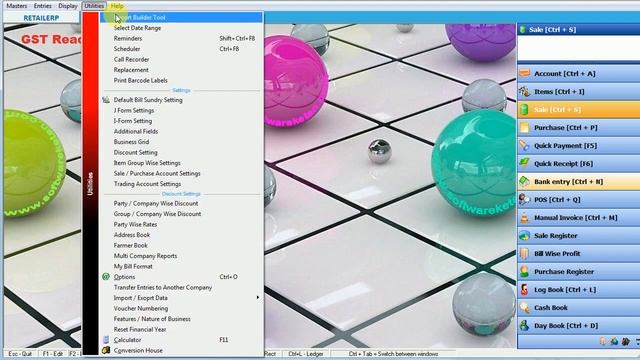Click the Bank entry icon
This screenshot has height=360, width=640.
524,181
